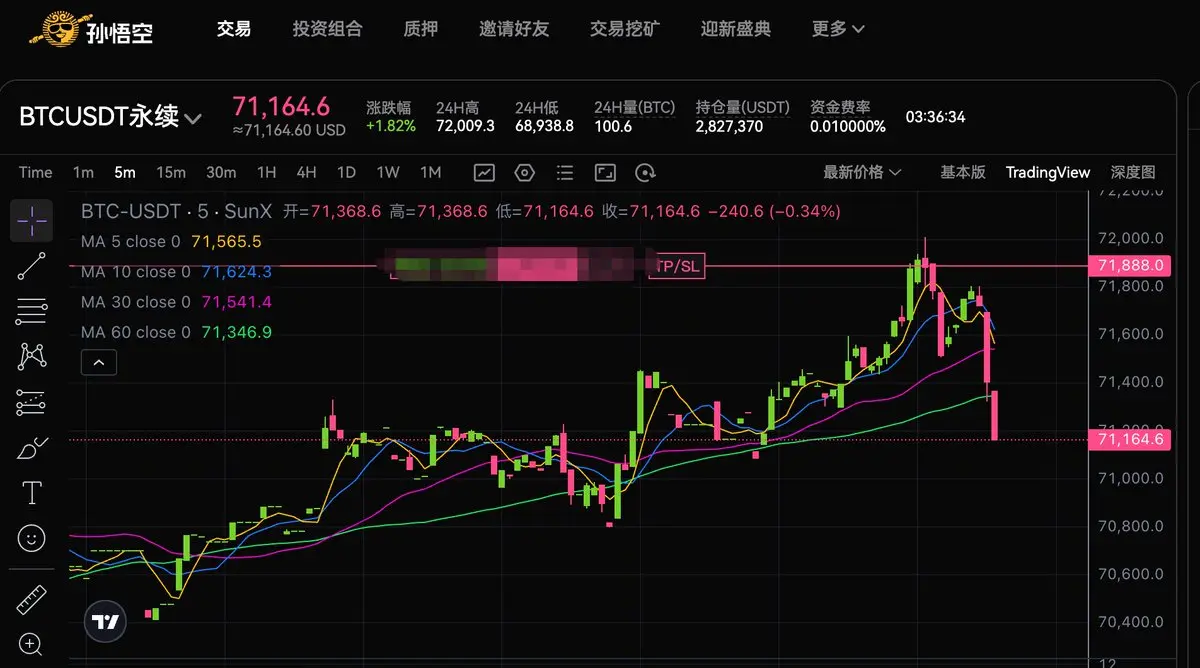The height and width of the screenshot is (668, 1200).
Task: Click the 持仓量 2,827,370 value
Action: coord(729,126)
